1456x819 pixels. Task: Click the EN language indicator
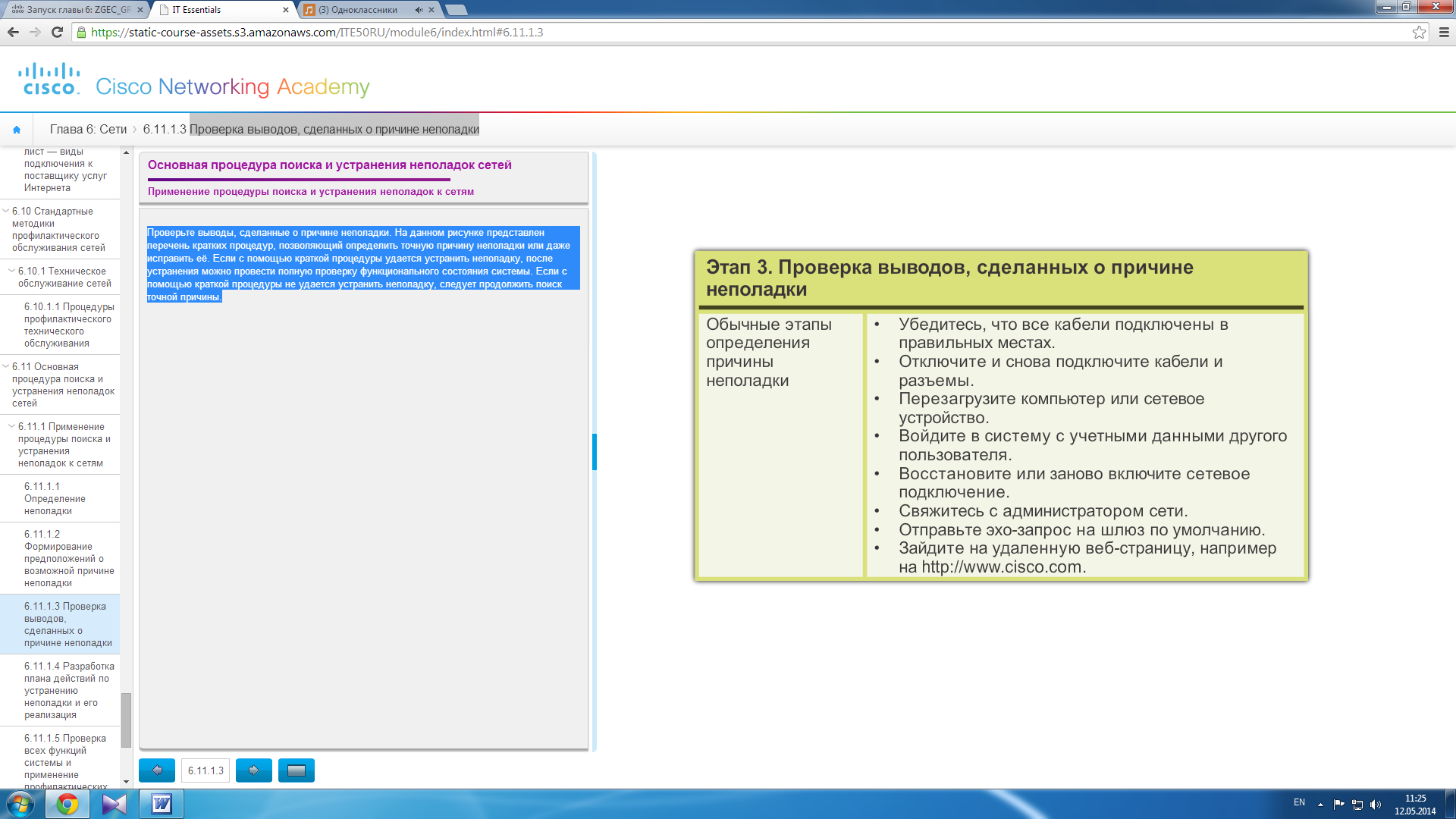pos(1299,802)
